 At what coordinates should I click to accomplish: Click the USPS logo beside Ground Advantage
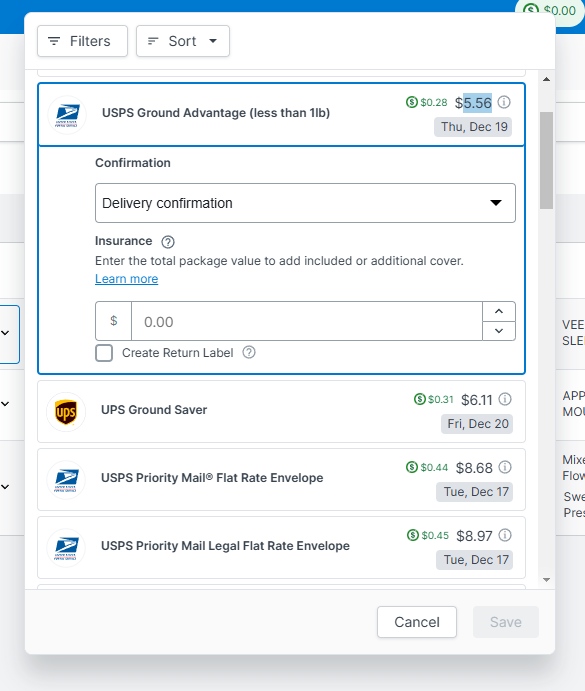[x=67, y=115]
